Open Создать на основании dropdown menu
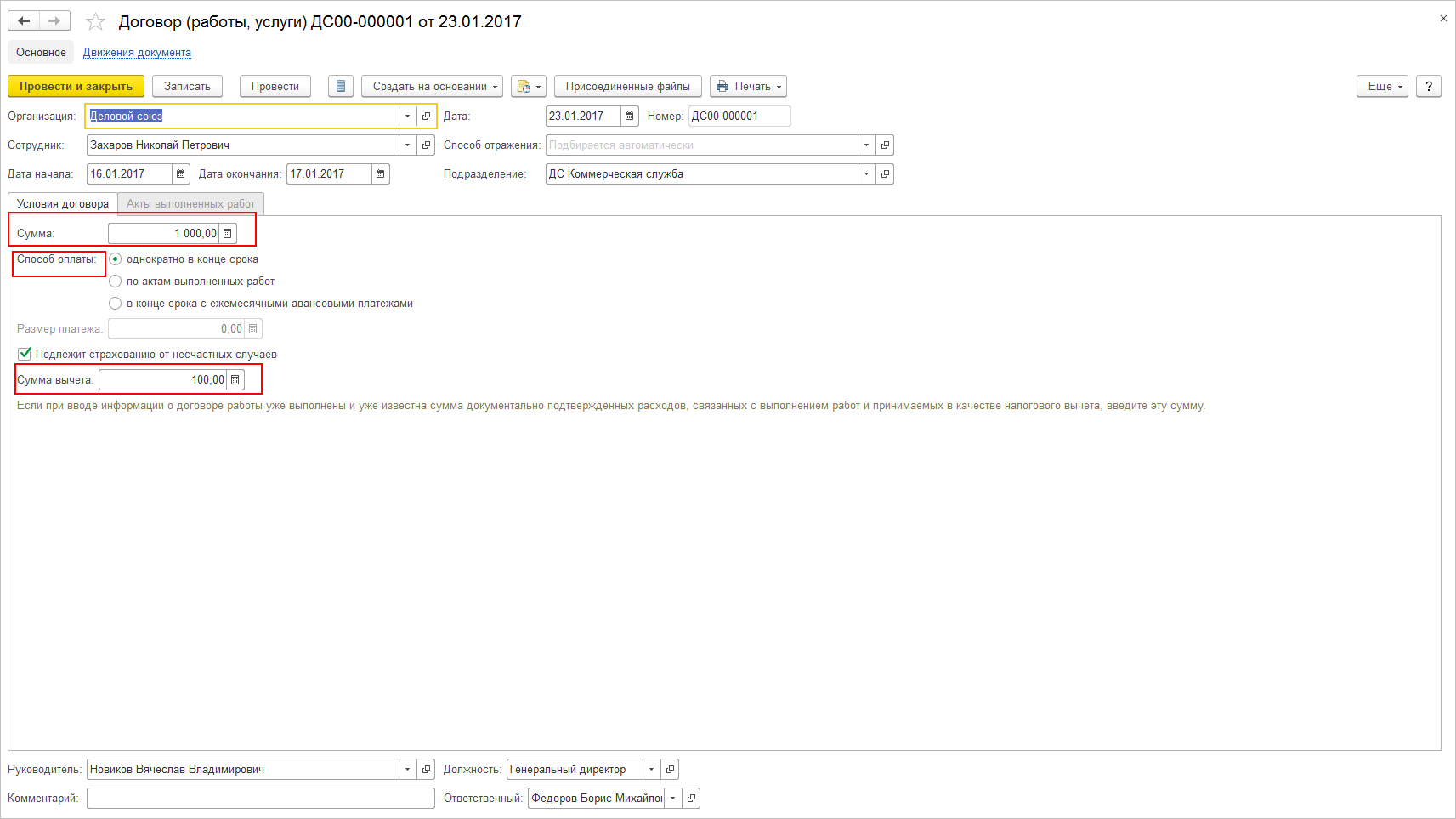Viewport: 1456px width, 819px height. [x=432, y=86]
